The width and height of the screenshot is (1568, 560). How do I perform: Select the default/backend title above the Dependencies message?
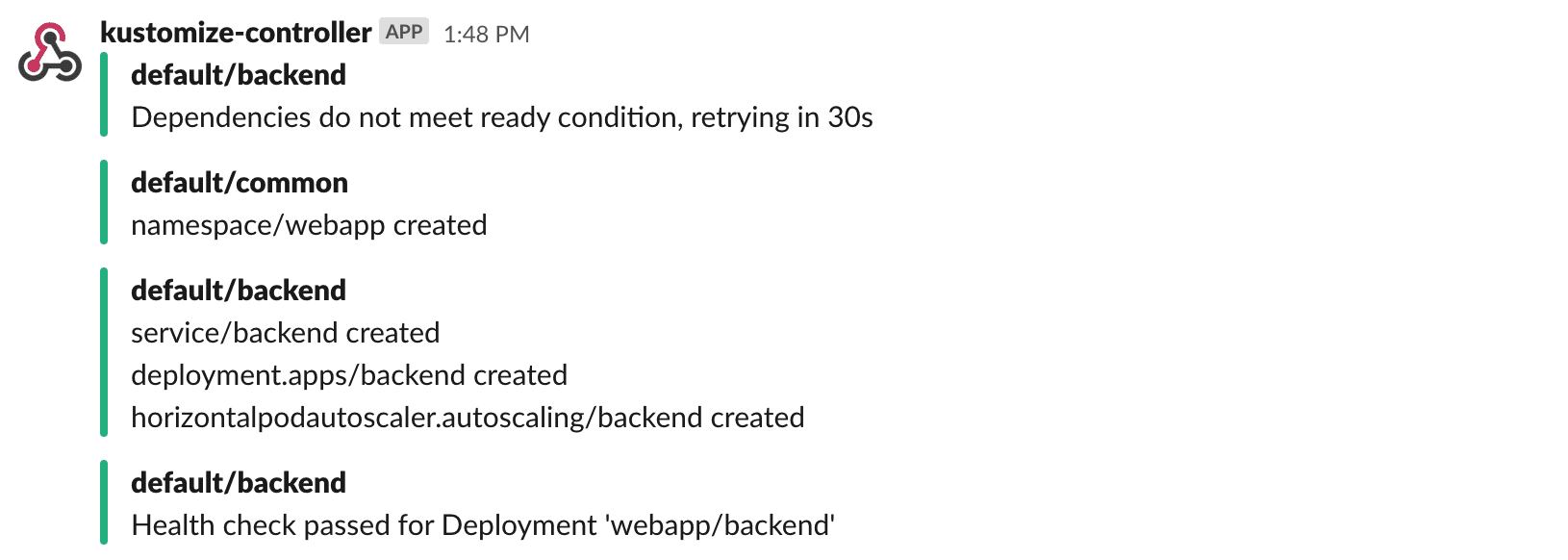point(239,75)
